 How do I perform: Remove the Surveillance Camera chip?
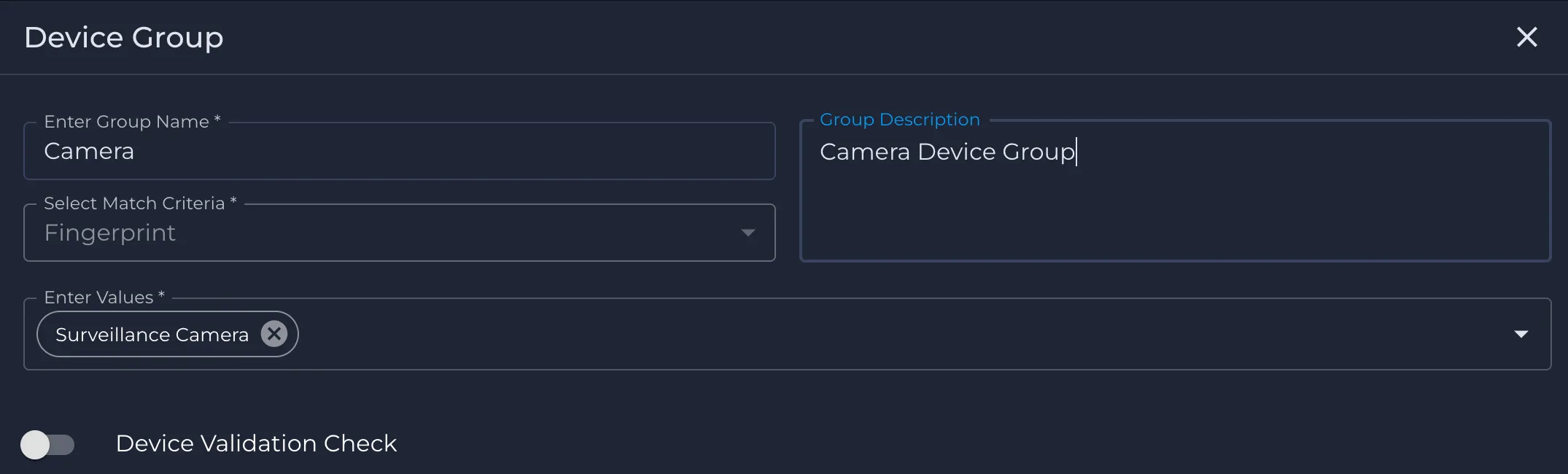pos(274,334)
